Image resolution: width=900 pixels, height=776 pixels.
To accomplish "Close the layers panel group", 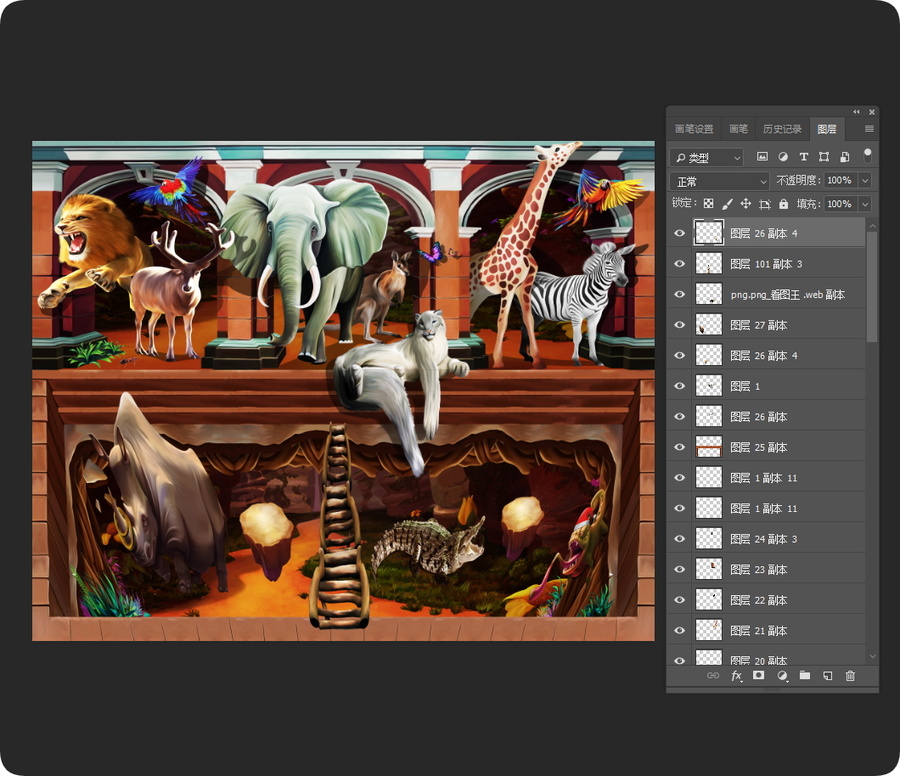I will (x=872, y=112).
